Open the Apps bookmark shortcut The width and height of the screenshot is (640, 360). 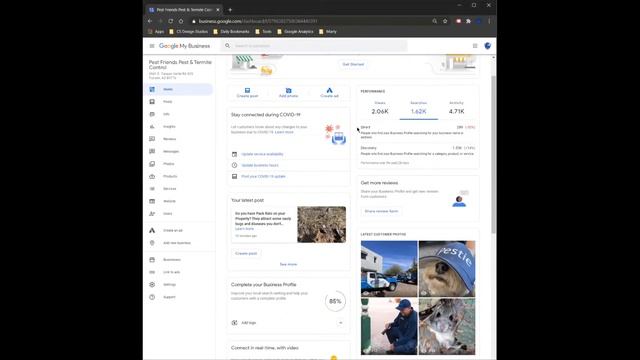[156, 31]
